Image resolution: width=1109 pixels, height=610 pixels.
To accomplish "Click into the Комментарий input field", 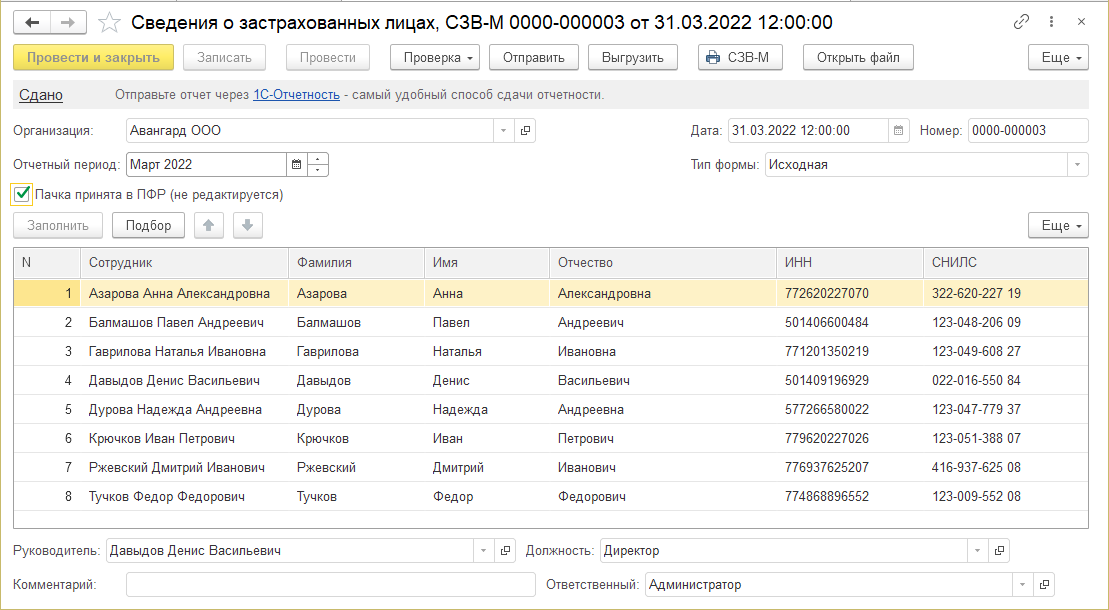I will coord(331,585).
